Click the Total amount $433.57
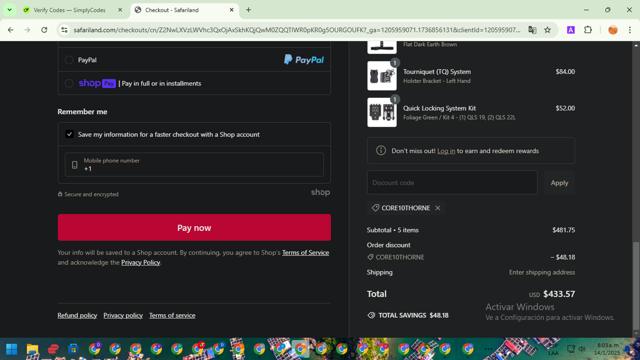This screenshot has height=360, width=640. (x=559, y=294)
